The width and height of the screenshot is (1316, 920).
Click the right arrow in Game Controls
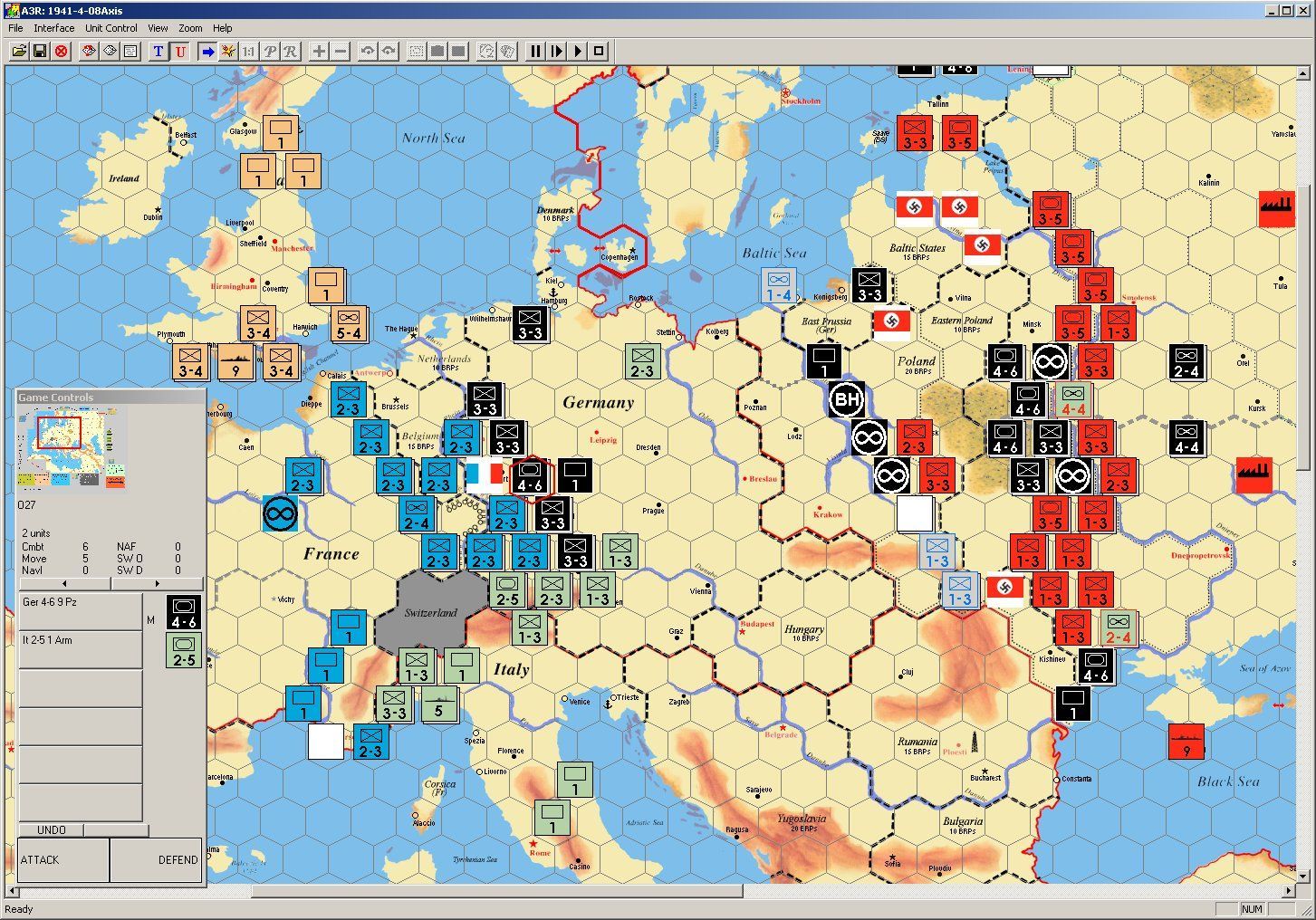click(x=158, y=583)
